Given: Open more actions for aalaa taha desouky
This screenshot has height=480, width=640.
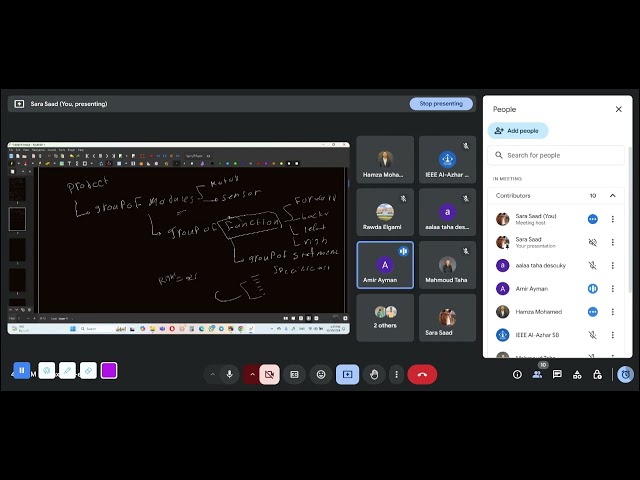Looking at the screenshot, I should click(x=613, y=266).
